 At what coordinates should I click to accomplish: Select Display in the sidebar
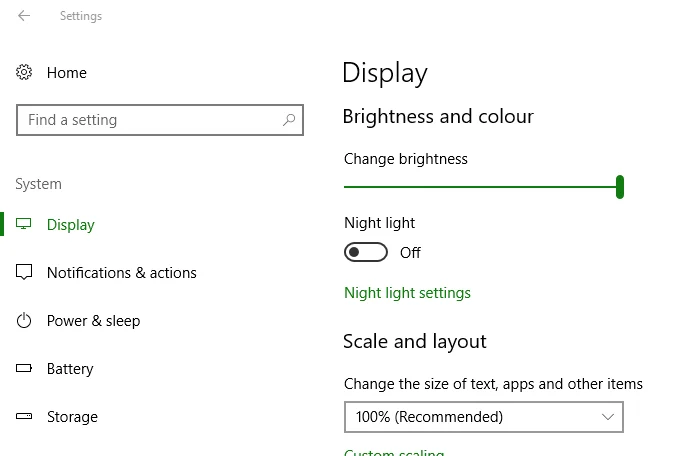(71, 225)
